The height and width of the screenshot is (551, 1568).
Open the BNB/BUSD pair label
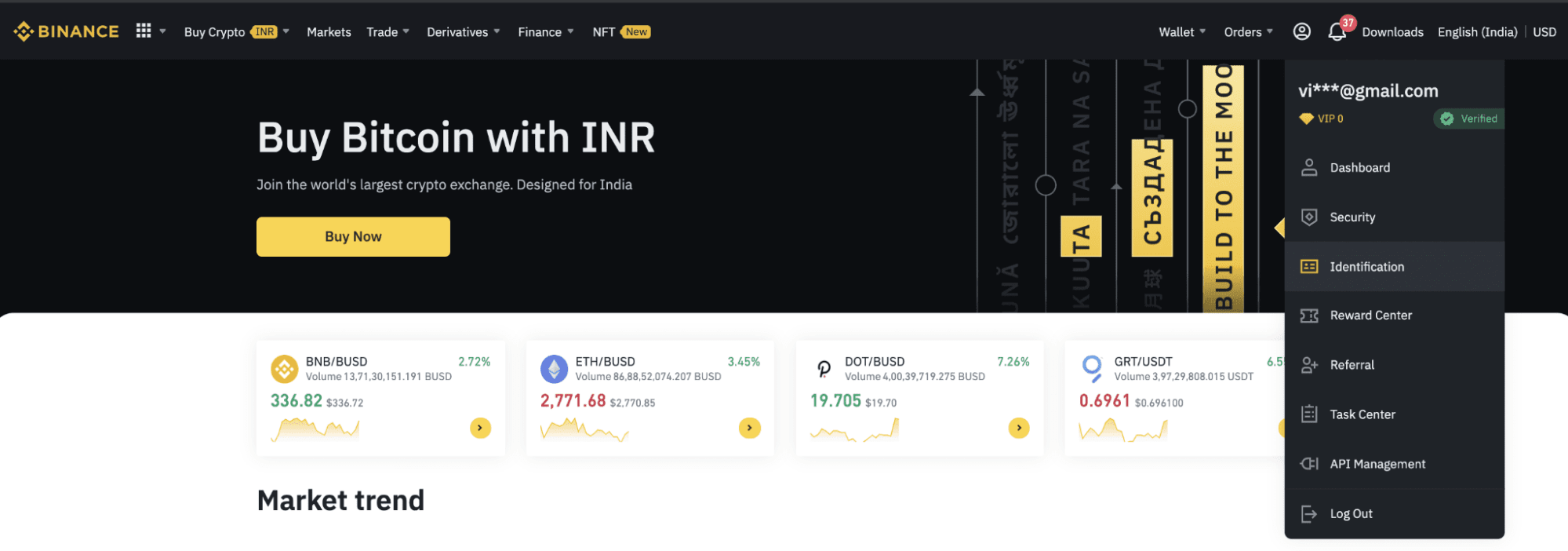pyautogui.click(x=337, y=361)
